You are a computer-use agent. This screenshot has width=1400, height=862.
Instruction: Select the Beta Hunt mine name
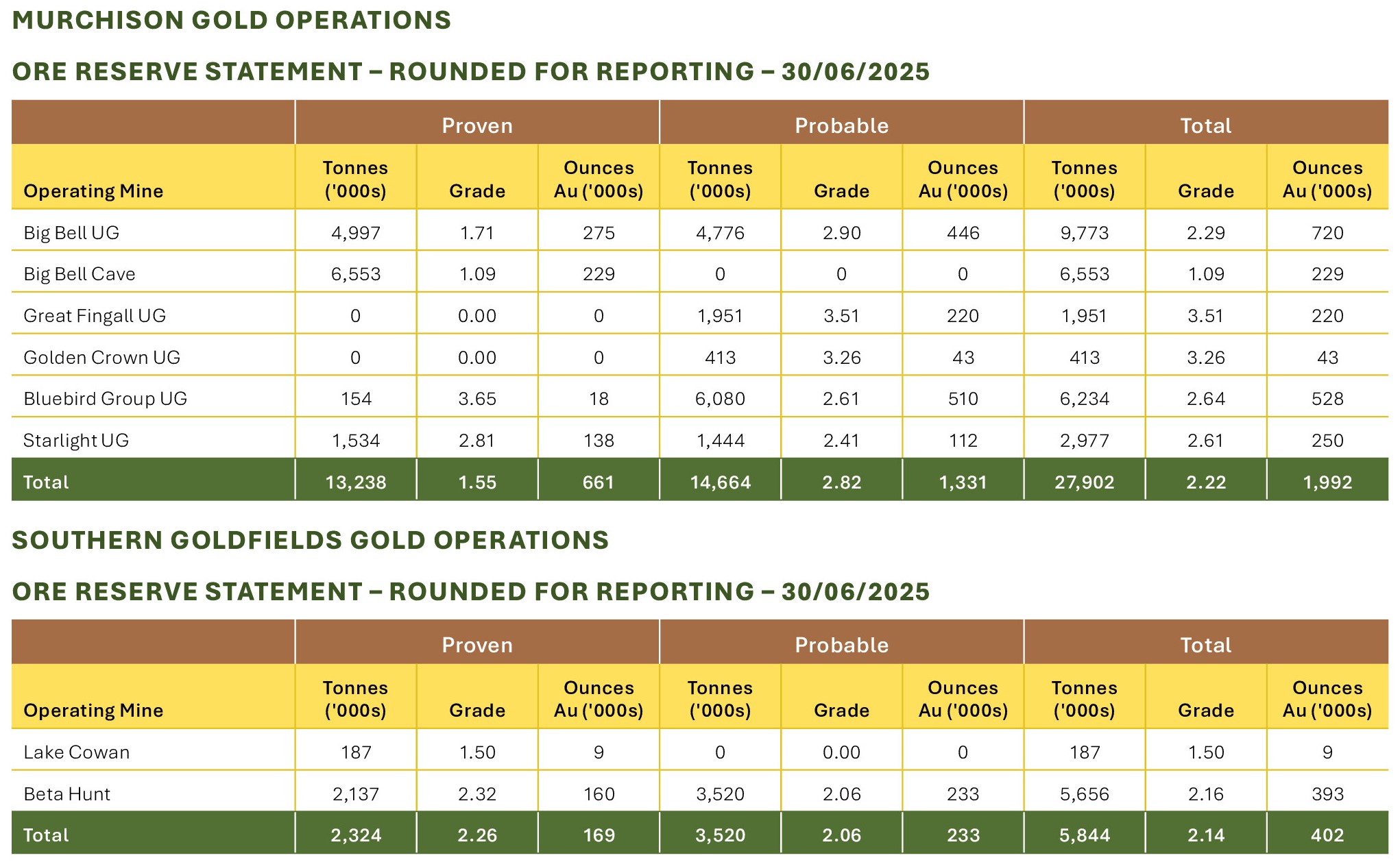pyautogui.click(x=67, y=794)
